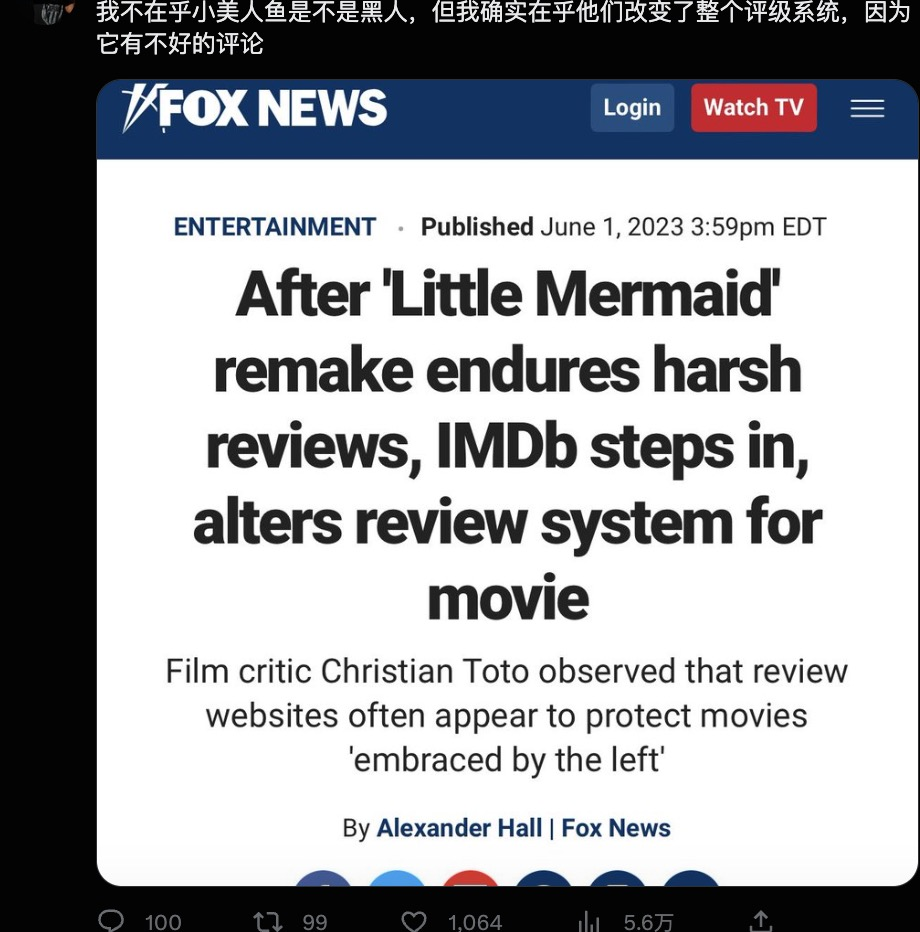Click the red share circle
This screenshot has height=932, width=920.
[471, 879]
